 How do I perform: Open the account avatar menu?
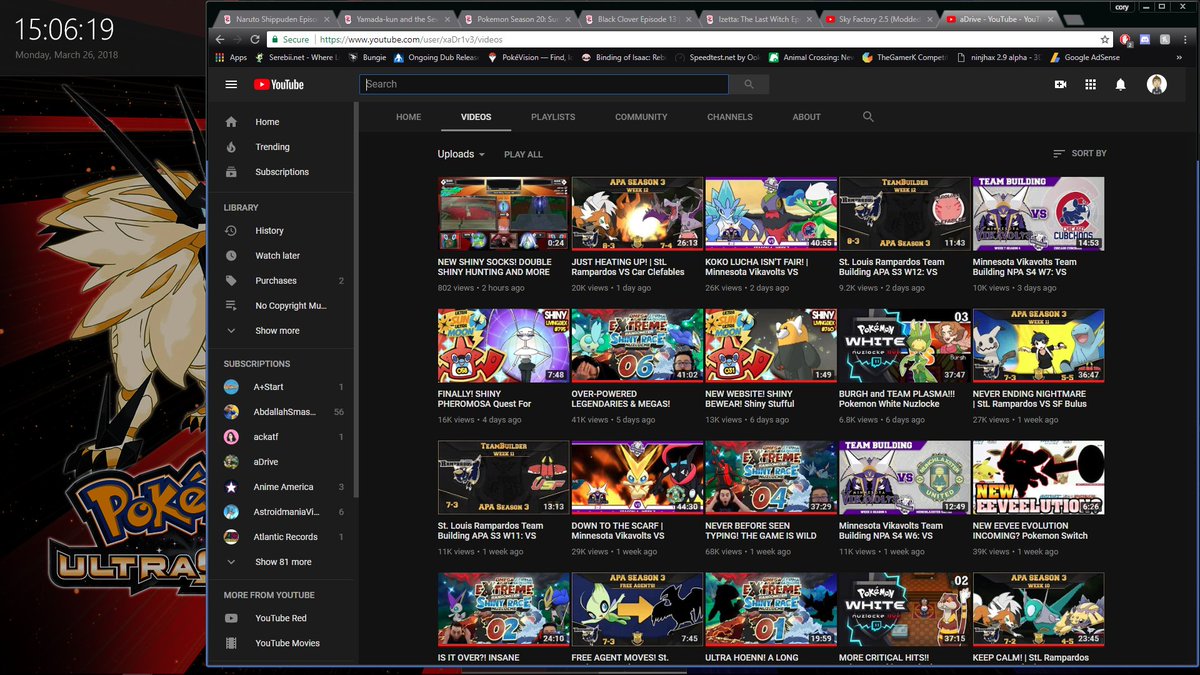1157,85
